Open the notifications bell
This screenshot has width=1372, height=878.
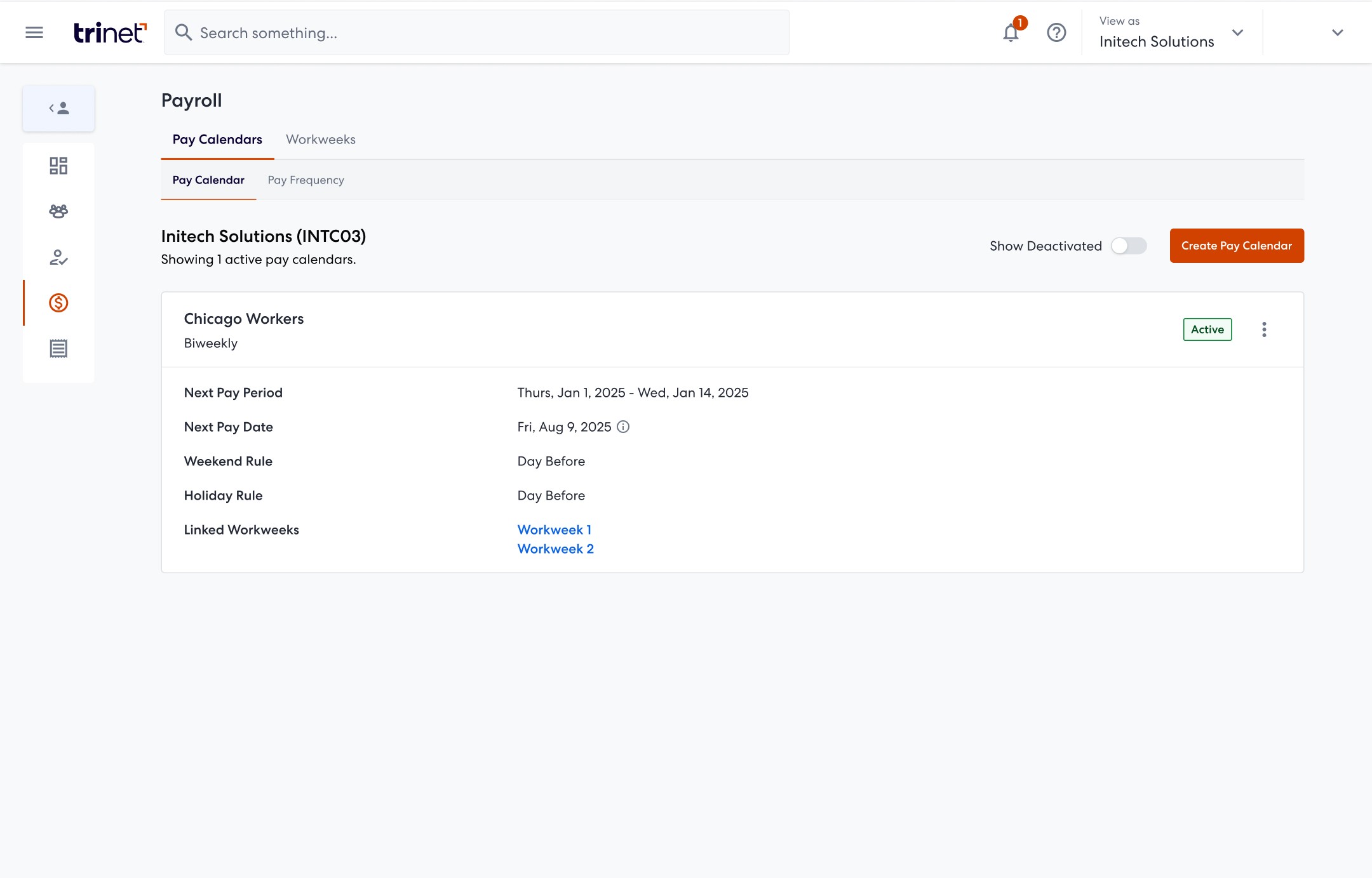pos(1011,32)
